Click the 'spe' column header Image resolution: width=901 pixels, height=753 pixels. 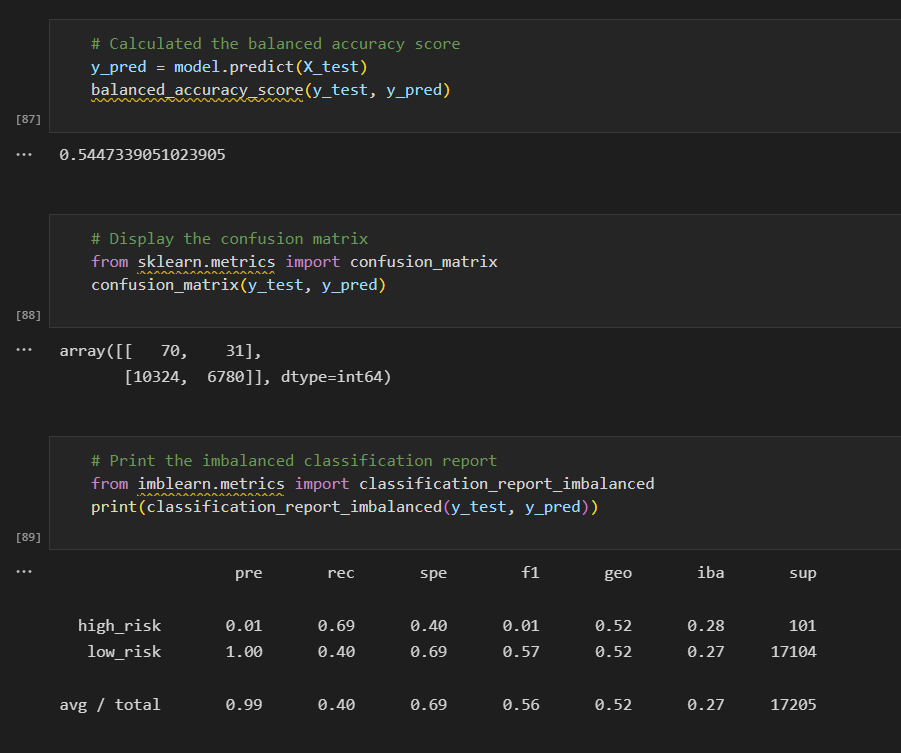click(433, 573)
